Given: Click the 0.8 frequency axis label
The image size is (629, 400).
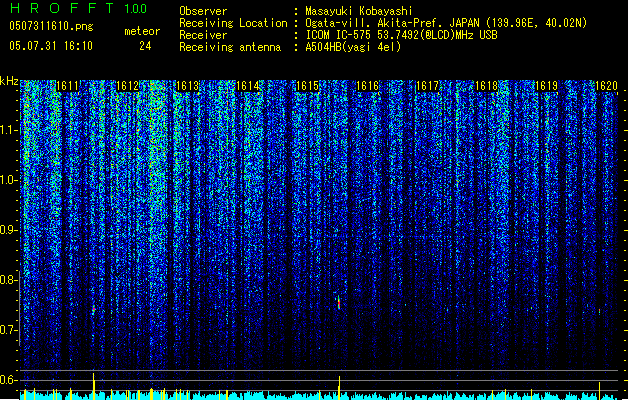Looking at the screenshot, I should point(8,280).
